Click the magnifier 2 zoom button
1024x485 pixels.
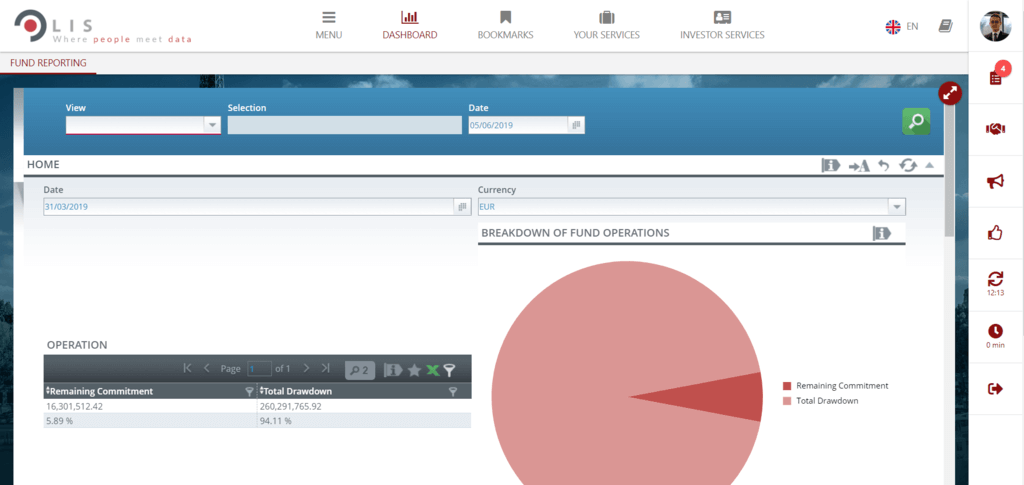360,370
